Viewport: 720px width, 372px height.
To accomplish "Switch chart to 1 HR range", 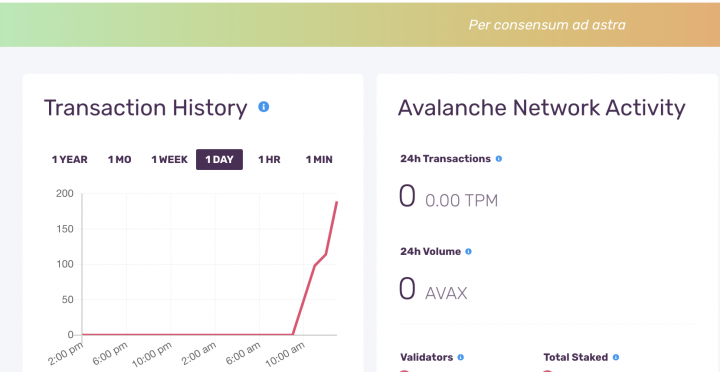I will click(x=269, y=159).
